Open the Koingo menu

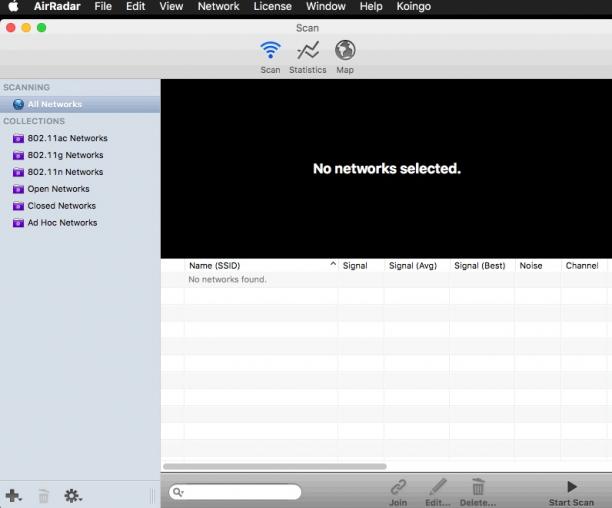click(x=414, y=6)
